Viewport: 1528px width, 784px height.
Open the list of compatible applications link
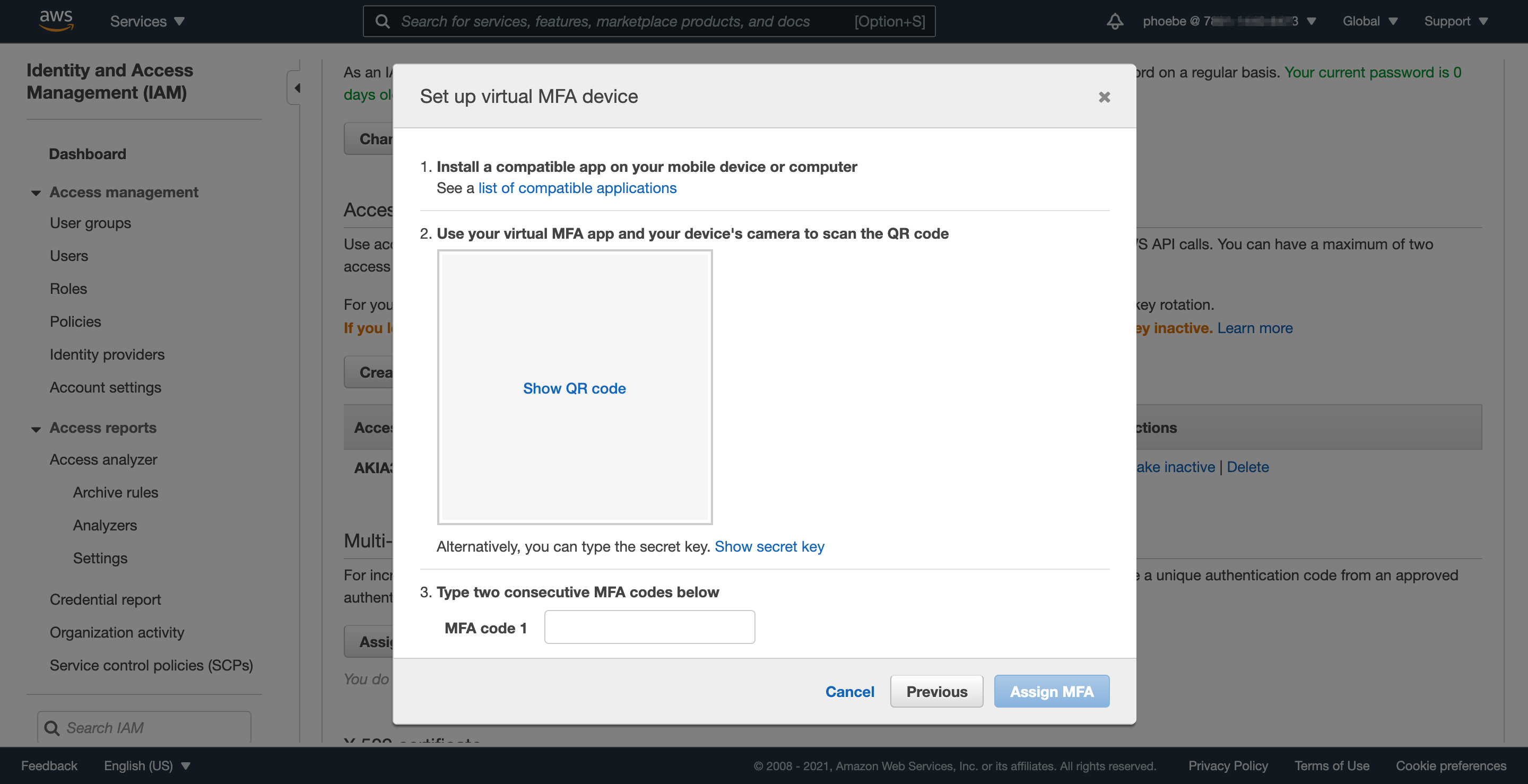577,188
